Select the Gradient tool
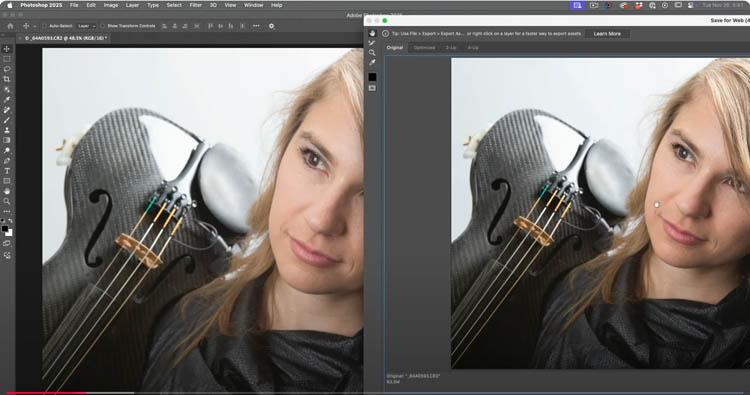Image resolution: width=750 pixels, height=395 pixels. point(7,140)
